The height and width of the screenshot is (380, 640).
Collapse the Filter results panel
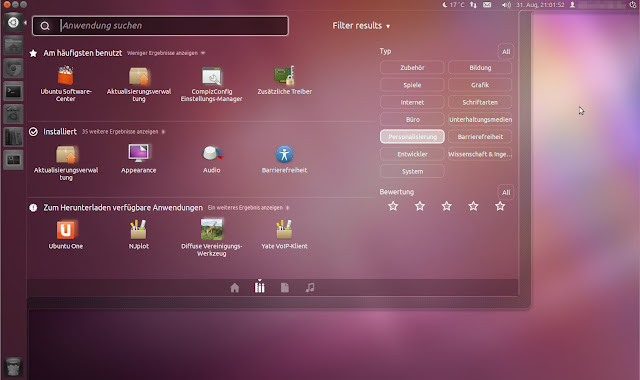361,26
